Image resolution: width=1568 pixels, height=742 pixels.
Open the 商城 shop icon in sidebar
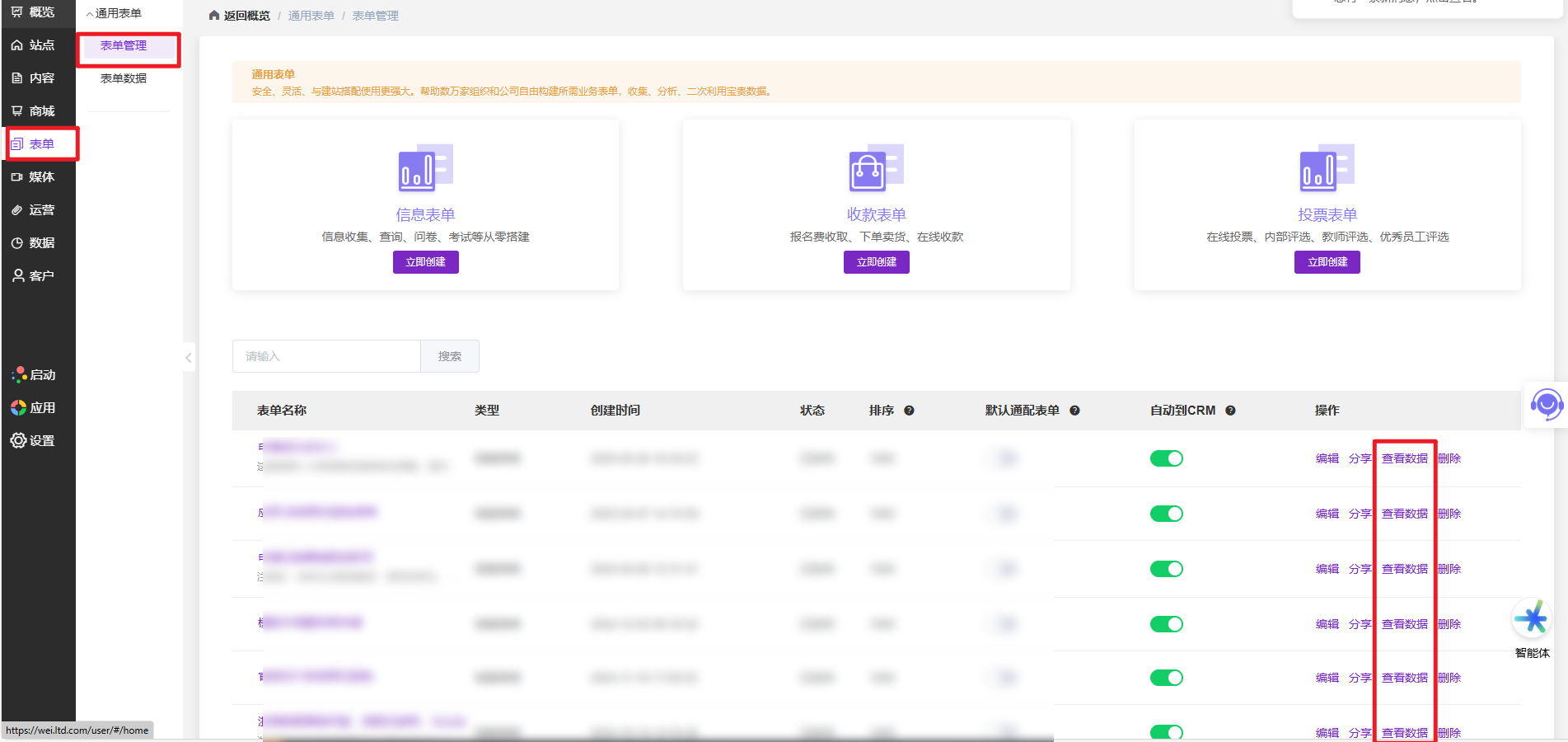(17, 111)
